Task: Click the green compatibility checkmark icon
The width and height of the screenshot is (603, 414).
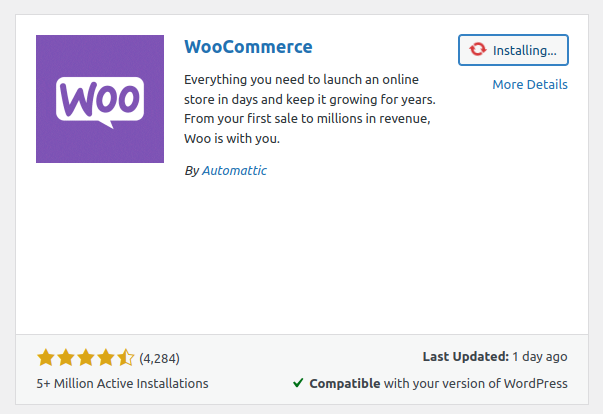Action: point(298,383)
